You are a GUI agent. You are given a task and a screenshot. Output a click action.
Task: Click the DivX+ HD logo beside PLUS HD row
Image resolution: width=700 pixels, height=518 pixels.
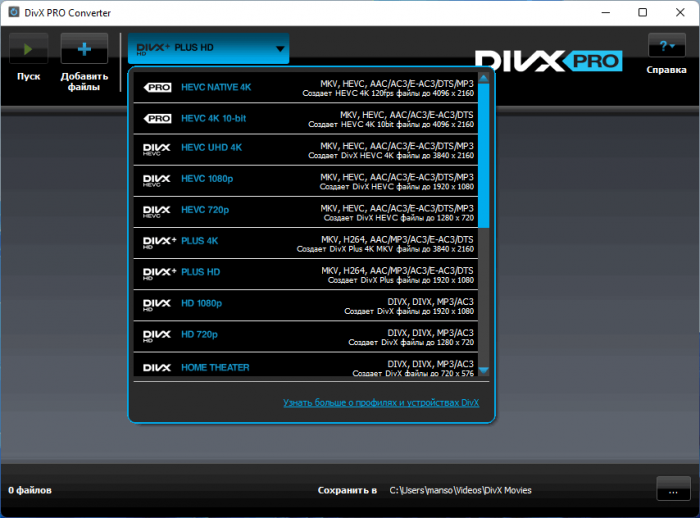pyautogui.click(x=160, y=274)
